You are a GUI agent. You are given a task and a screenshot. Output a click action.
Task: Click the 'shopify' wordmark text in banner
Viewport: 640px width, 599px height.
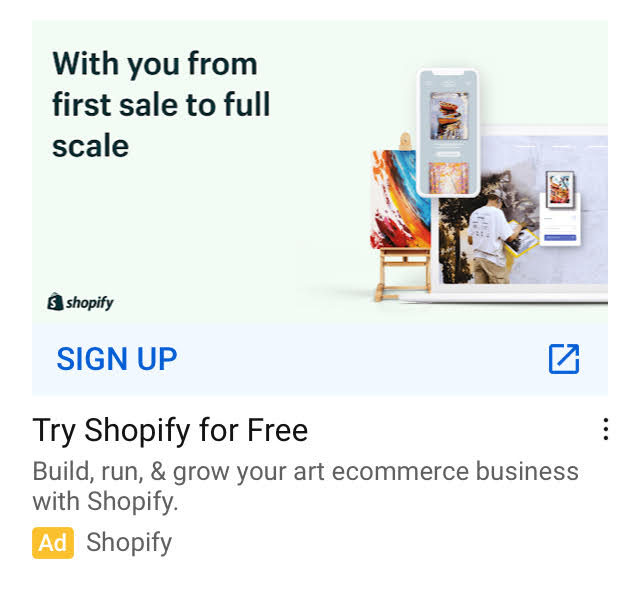click(90, 303)
